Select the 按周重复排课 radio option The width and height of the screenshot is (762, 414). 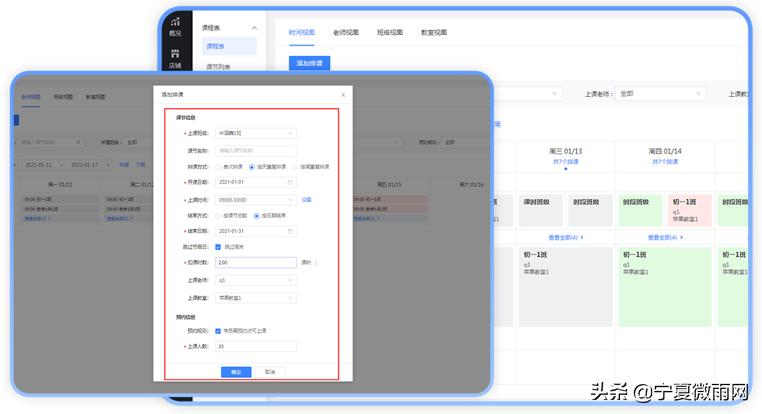click(x=295, y=167)
